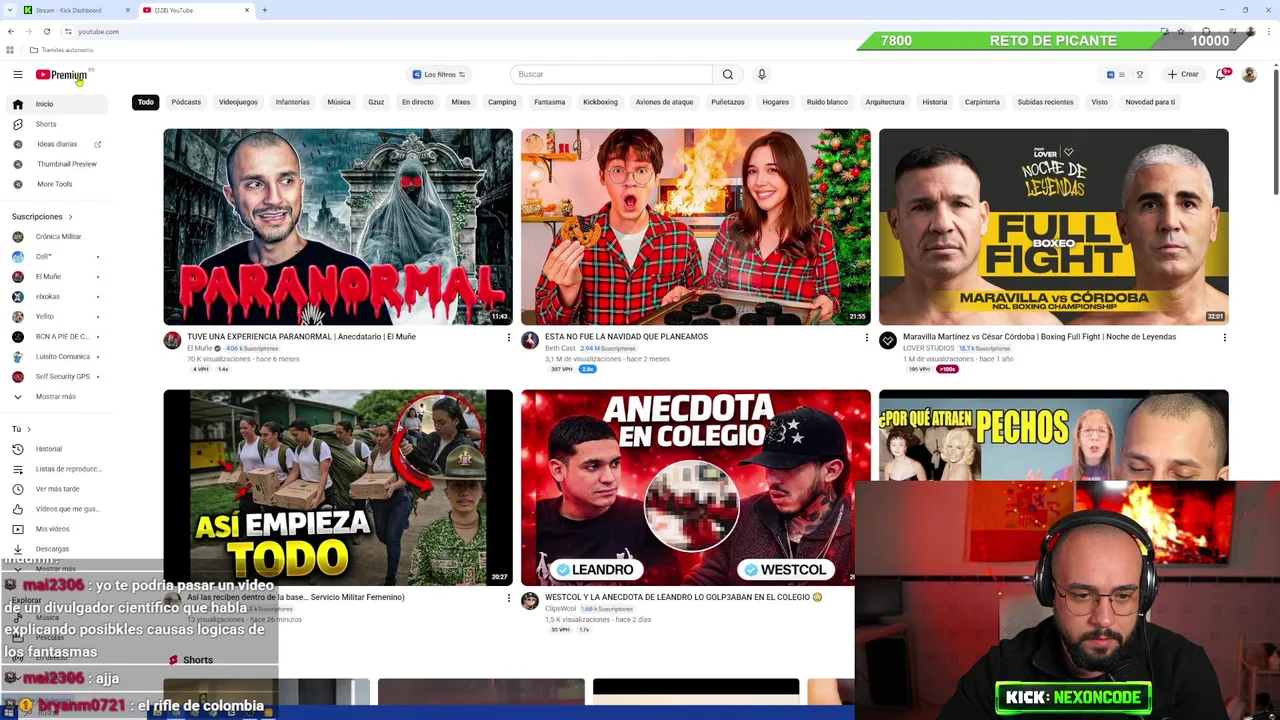Select the Pódcasts filter chip
The image size is (1280, 720).
coord(186,102)
